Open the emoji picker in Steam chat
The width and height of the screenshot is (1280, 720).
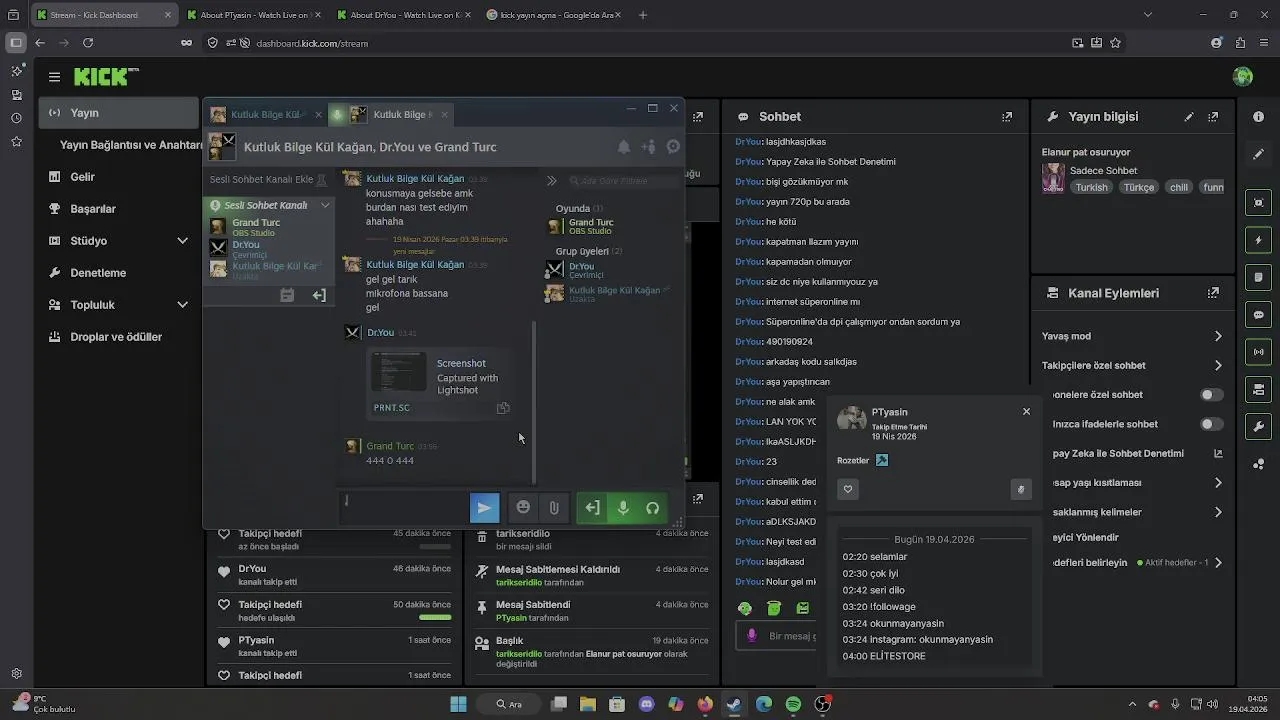click(x=523, y=508)
